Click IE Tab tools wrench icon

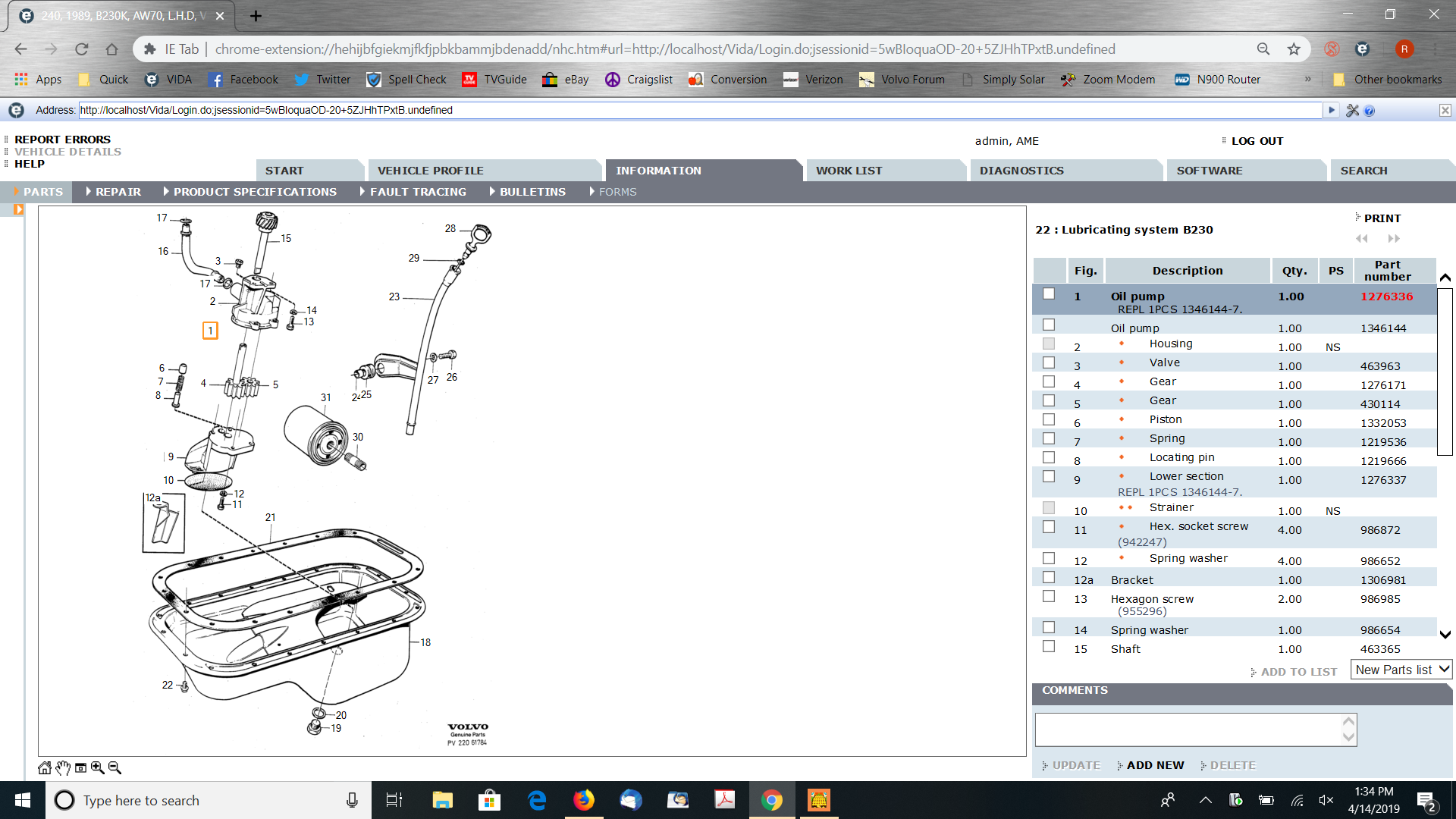[1352, 111]
